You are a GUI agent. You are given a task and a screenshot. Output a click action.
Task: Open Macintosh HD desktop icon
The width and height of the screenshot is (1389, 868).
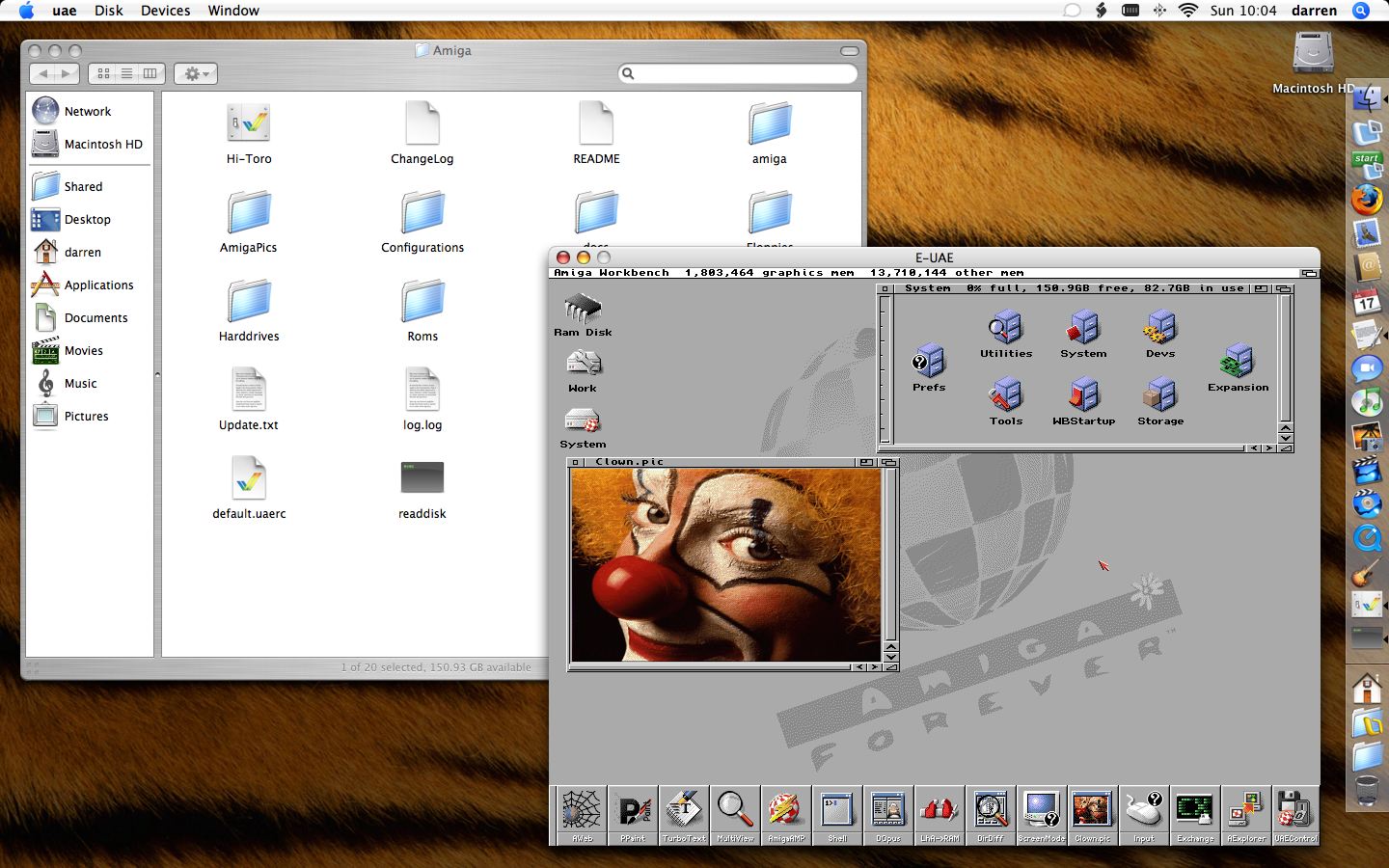tap(1313, 63)
